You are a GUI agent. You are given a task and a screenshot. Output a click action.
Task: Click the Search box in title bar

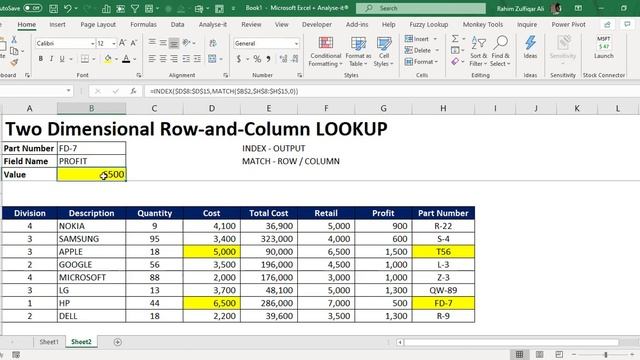(x=421, y=8)
